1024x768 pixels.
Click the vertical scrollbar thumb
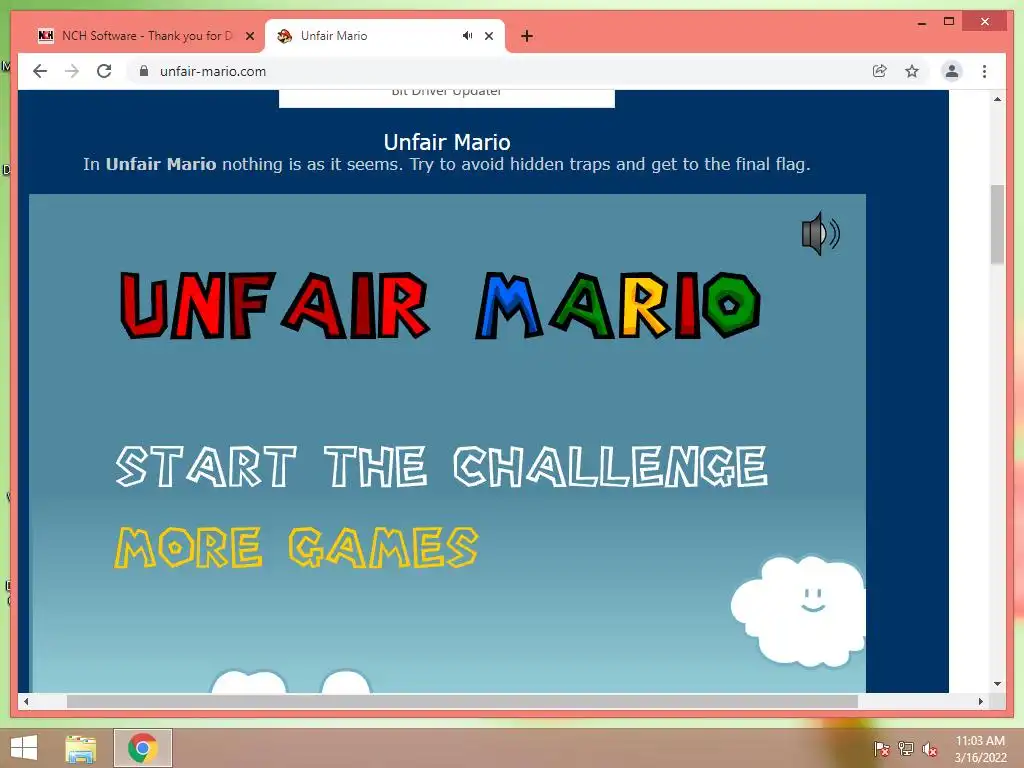coord(997,224)
